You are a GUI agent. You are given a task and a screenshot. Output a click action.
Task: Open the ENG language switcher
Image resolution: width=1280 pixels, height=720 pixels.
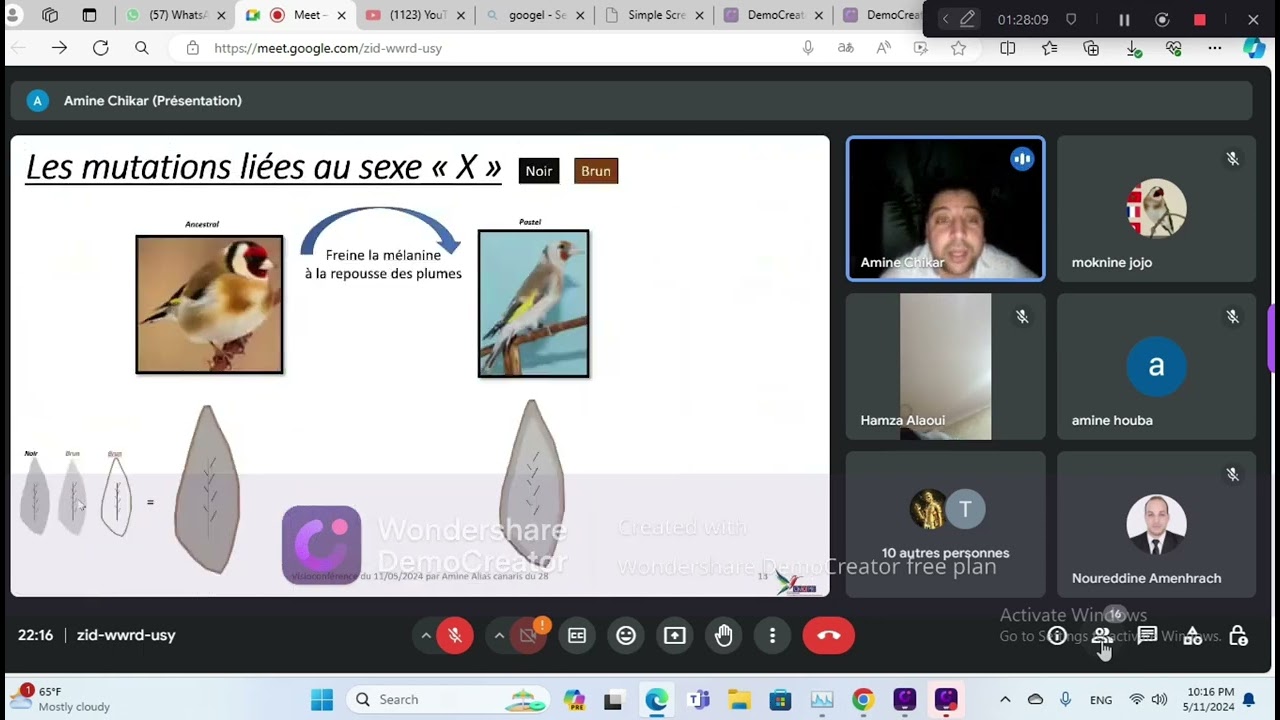tap(1101, 700)
